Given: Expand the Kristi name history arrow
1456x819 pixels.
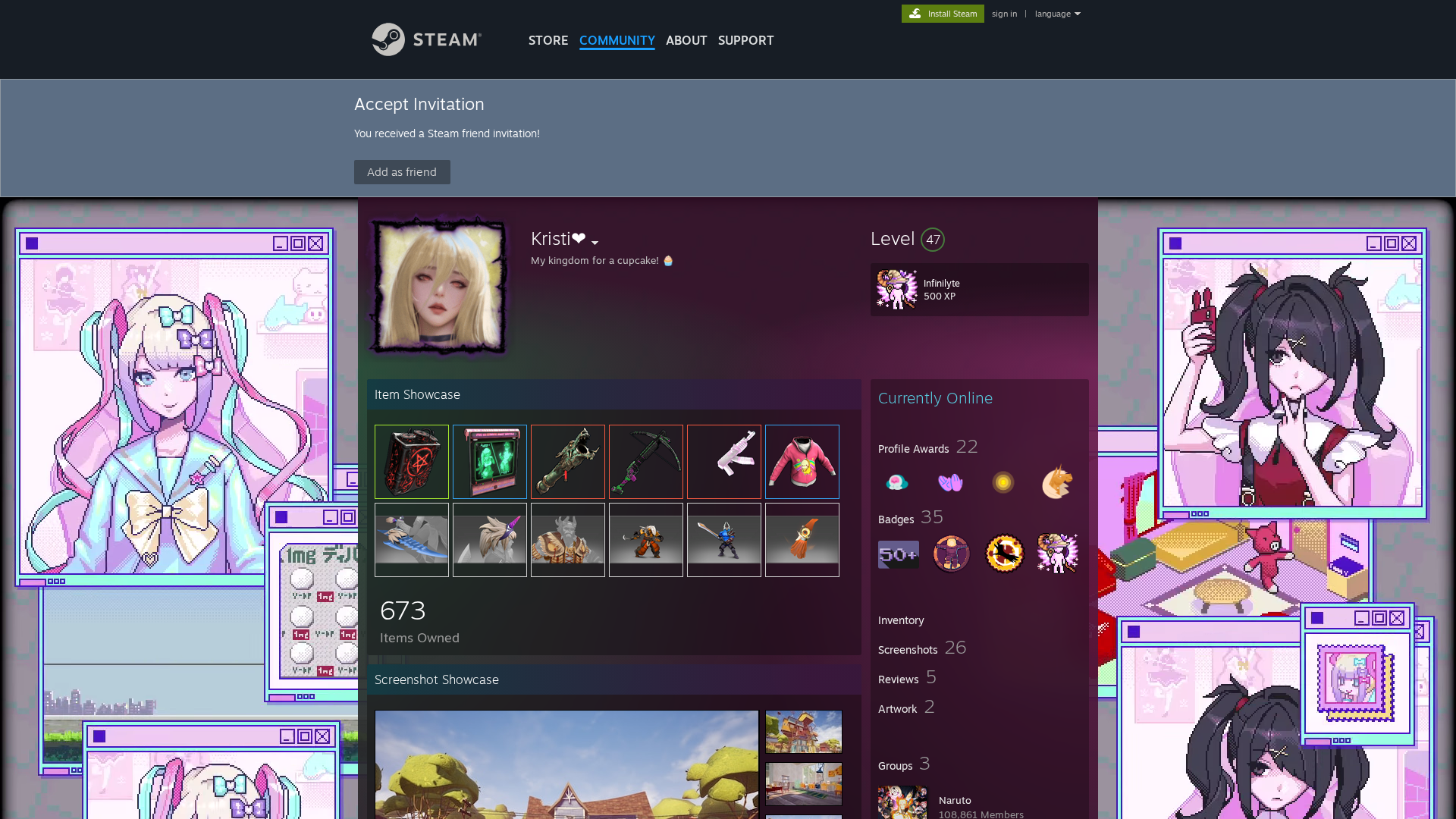Looking at the screenshot, I should click(x=595, y=243).
